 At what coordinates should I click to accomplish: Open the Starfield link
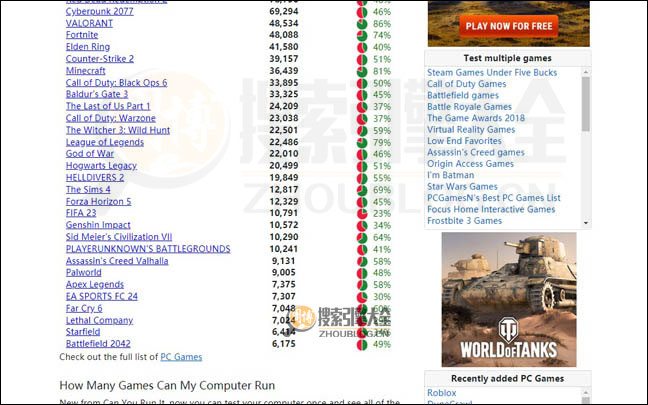point(83,332)
